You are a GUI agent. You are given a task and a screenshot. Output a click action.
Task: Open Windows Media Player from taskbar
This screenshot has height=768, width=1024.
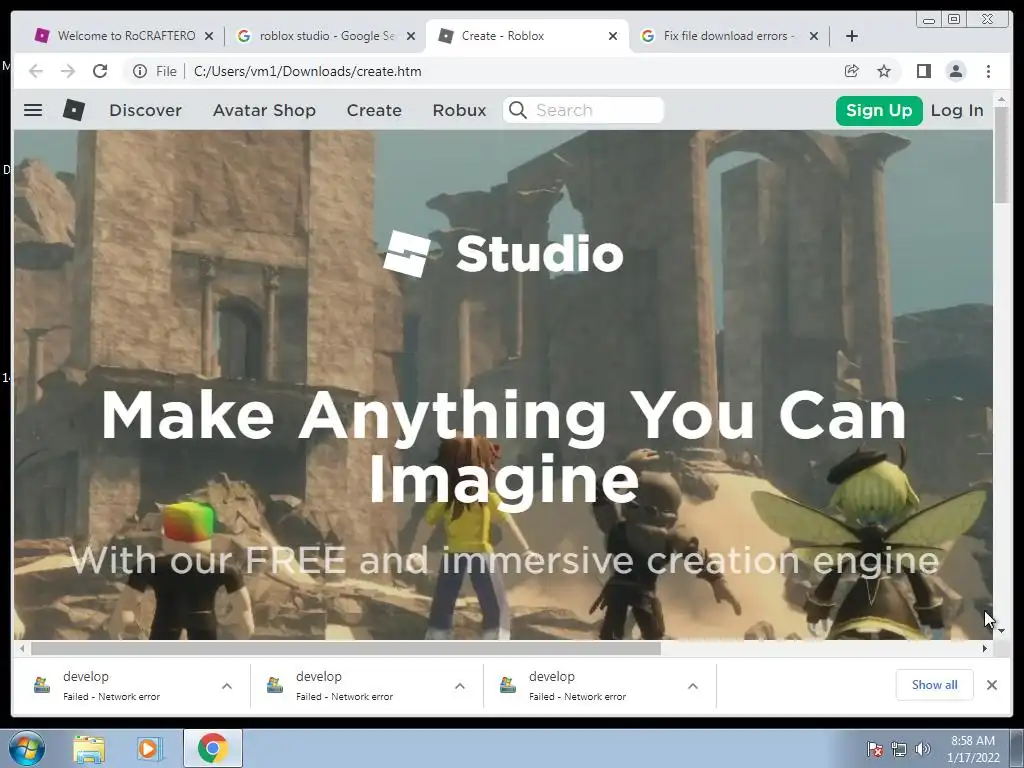point(150,749)
